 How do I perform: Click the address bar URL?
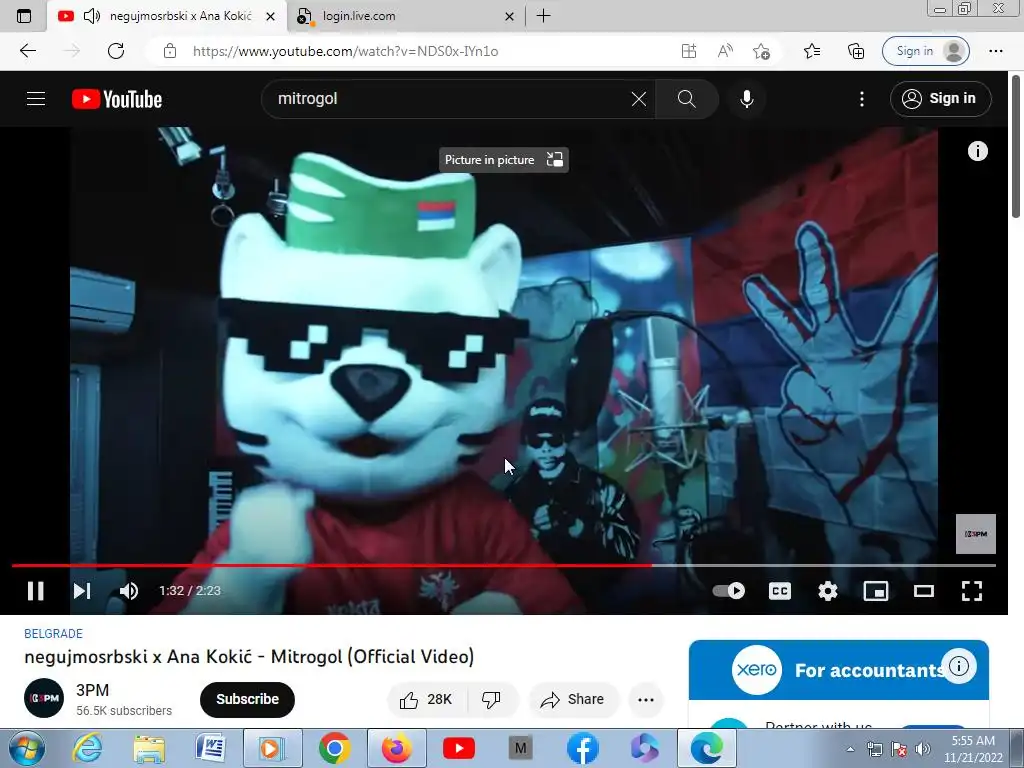[345, 51]
